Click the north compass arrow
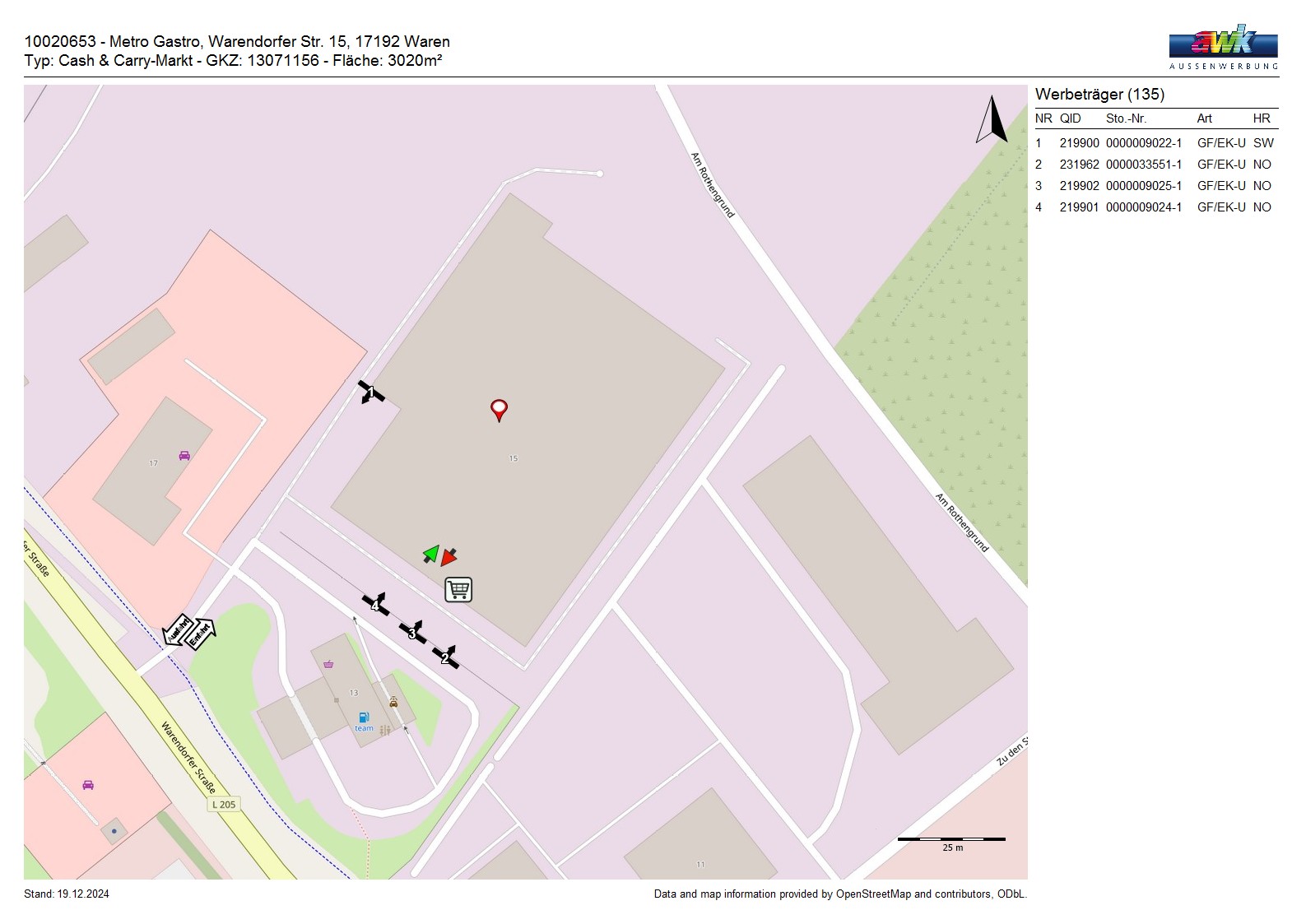The image size is (1306, 924). coord(992,120)
